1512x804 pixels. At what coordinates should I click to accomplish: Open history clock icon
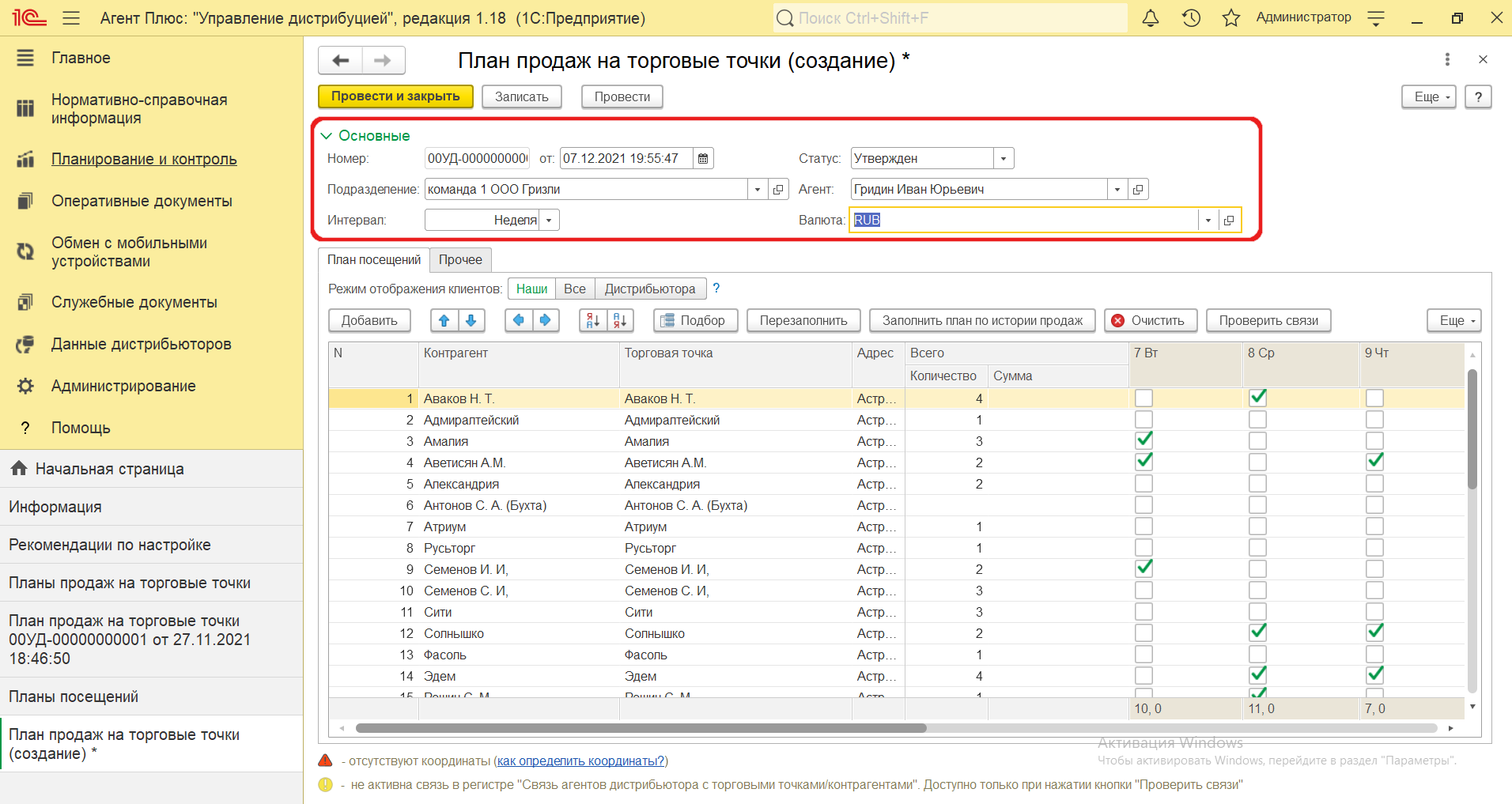(1191, 17)
